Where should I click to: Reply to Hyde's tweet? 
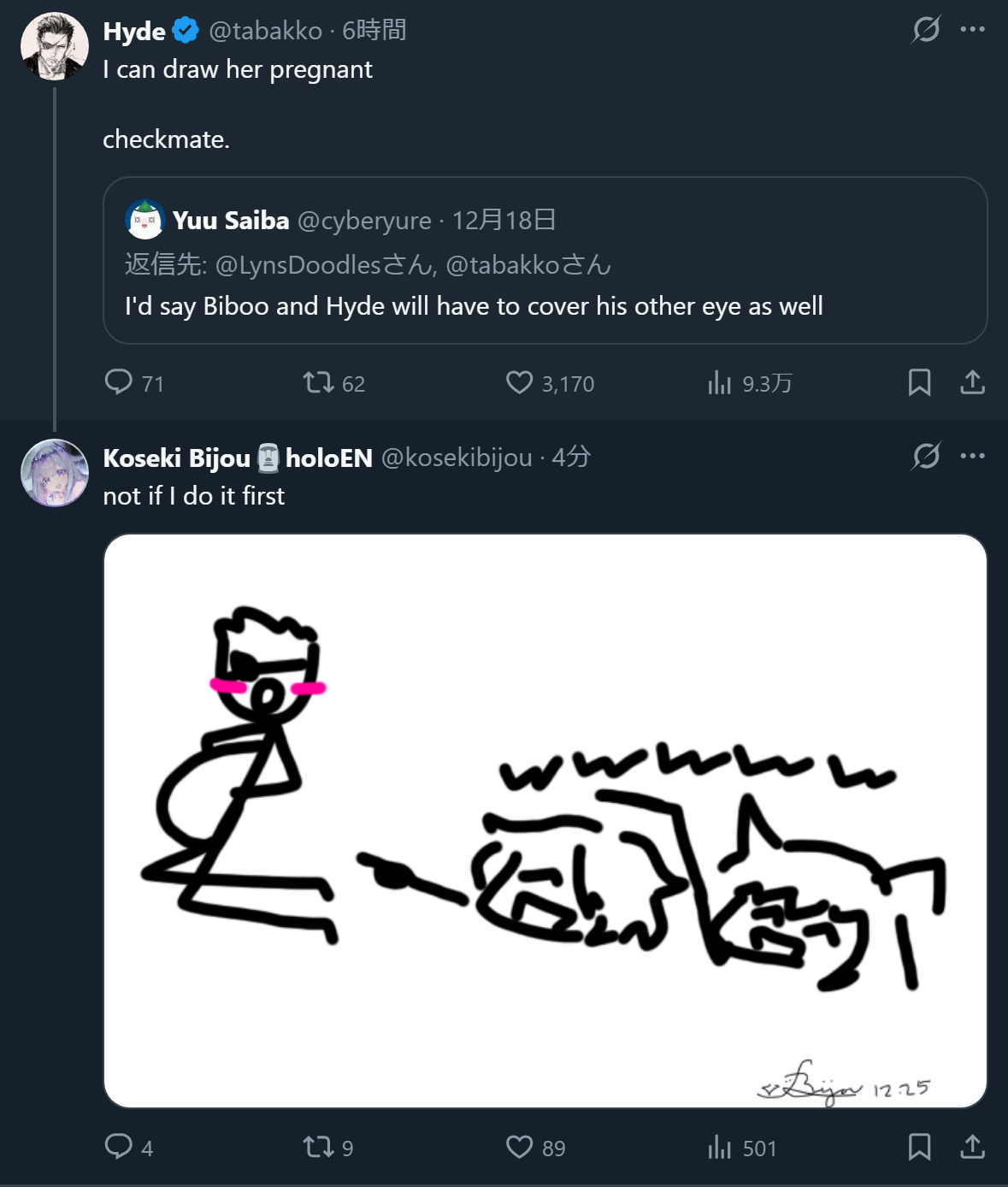(x=119, y=382)
